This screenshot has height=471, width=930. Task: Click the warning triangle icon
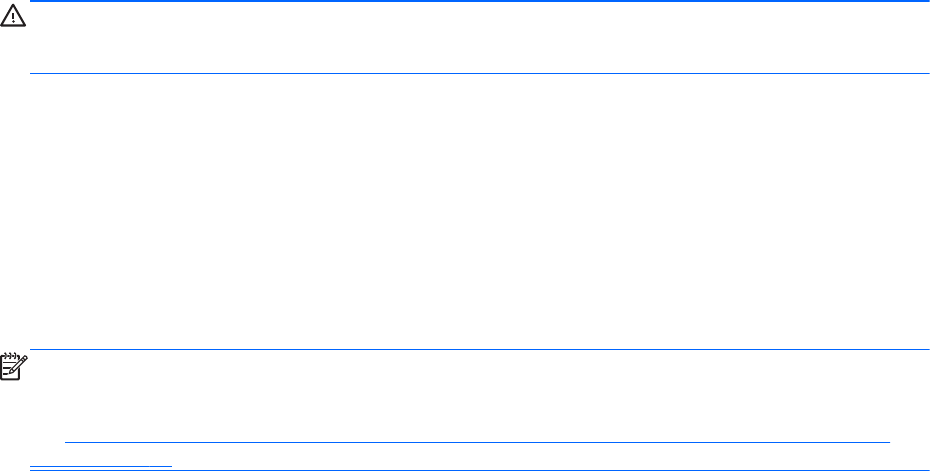(13, 20)
